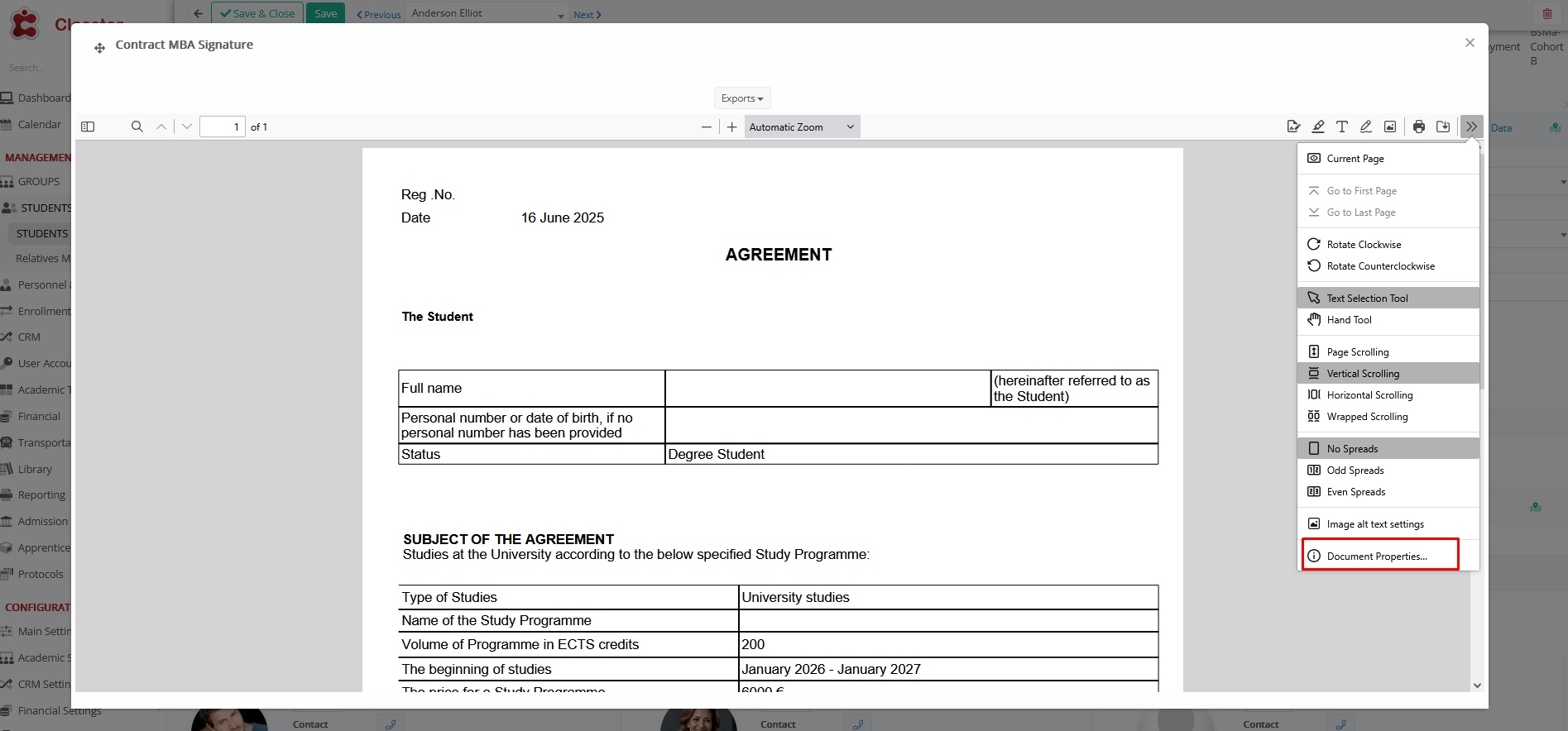Image resolution: width=1568 pixels, height=731 pixels.
Task: Choose Rotate Clockwise
Action: point(1364,245)
